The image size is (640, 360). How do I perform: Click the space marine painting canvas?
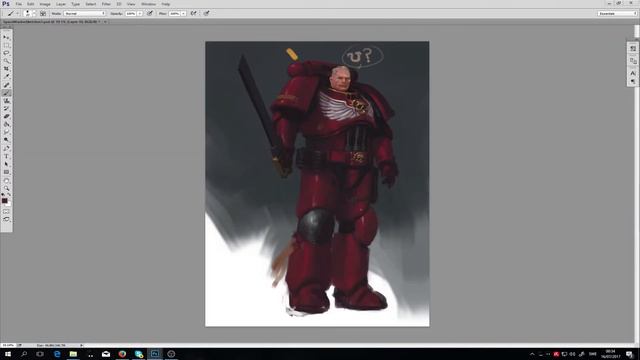point(317,184)
